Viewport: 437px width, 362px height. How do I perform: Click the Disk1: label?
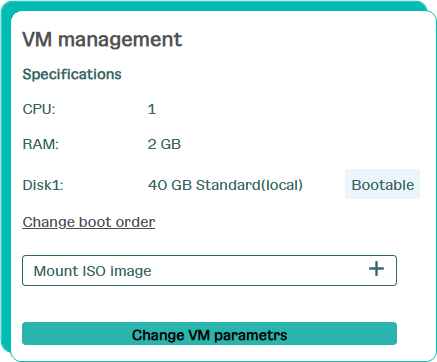pyautogui.click(x=43, y=185)
